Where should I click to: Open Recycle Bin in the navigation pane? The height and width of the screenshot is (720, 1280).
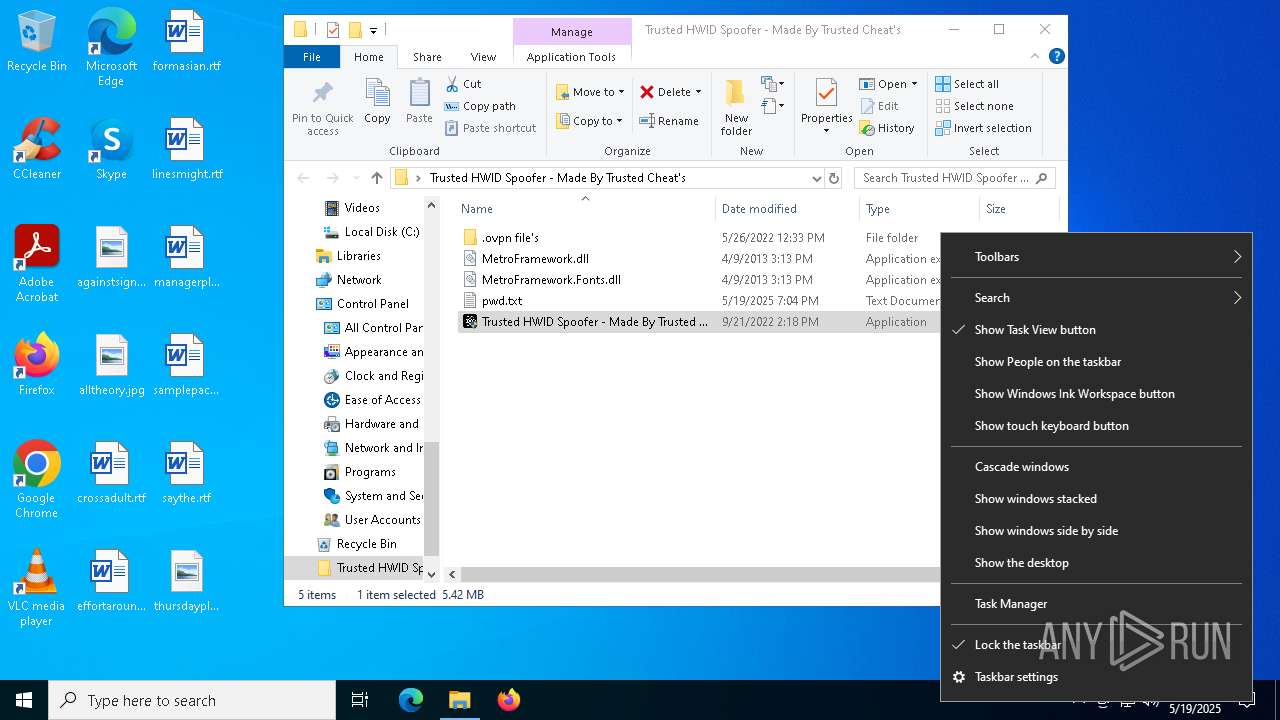[366, 544]
